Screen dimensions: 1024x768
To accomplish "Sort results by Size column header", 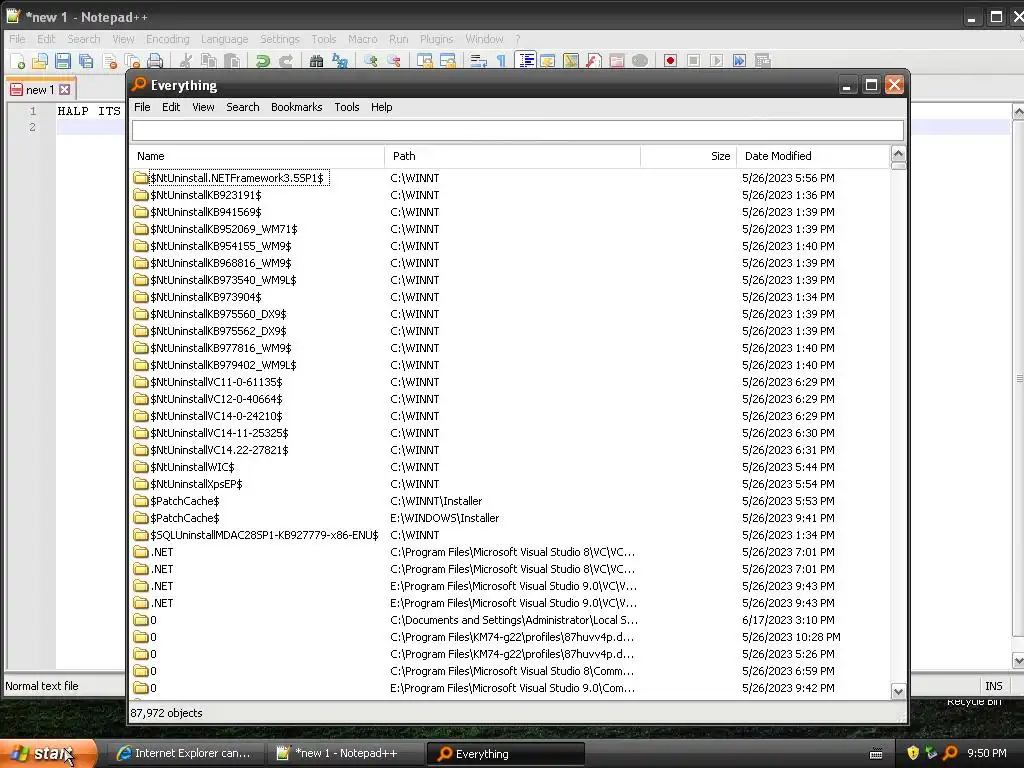I will click(688, 156).
